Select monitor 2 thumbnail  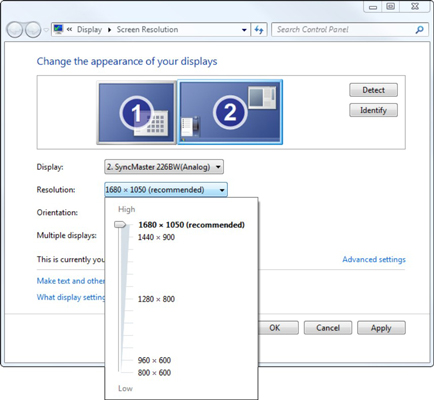[230, 112]
